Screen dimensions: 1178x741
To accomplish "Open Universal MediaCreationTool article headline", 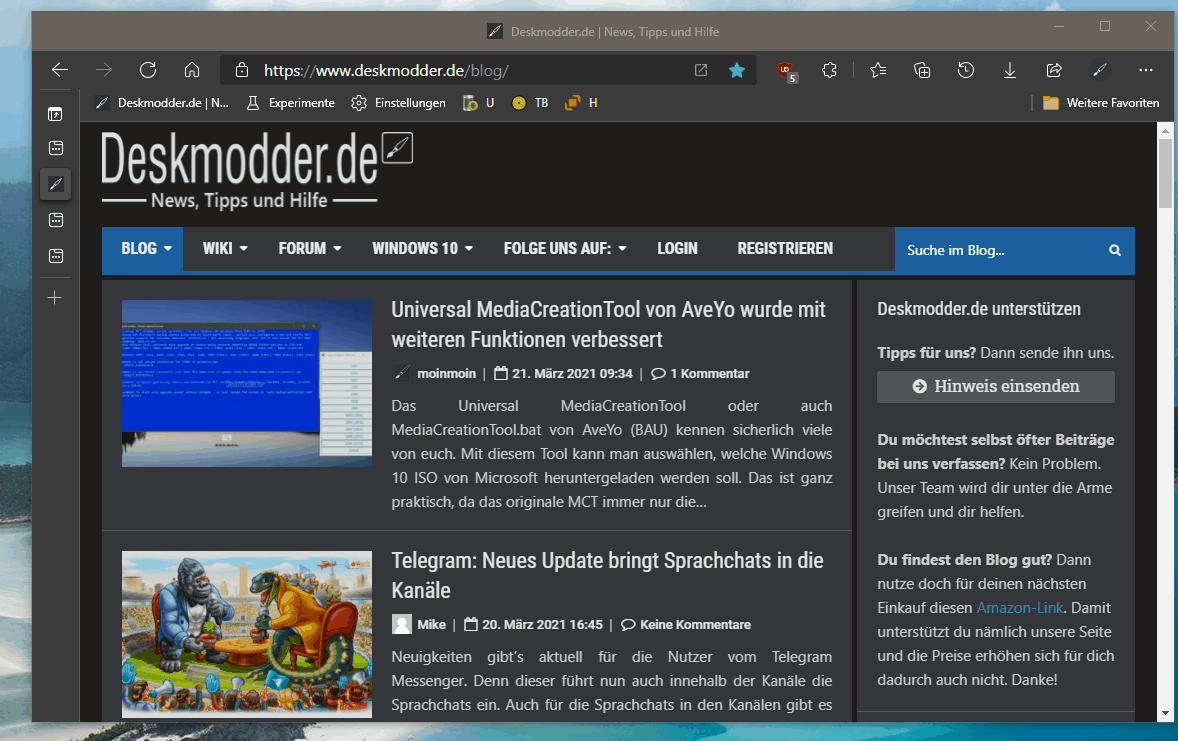I will tap(609, 325).
